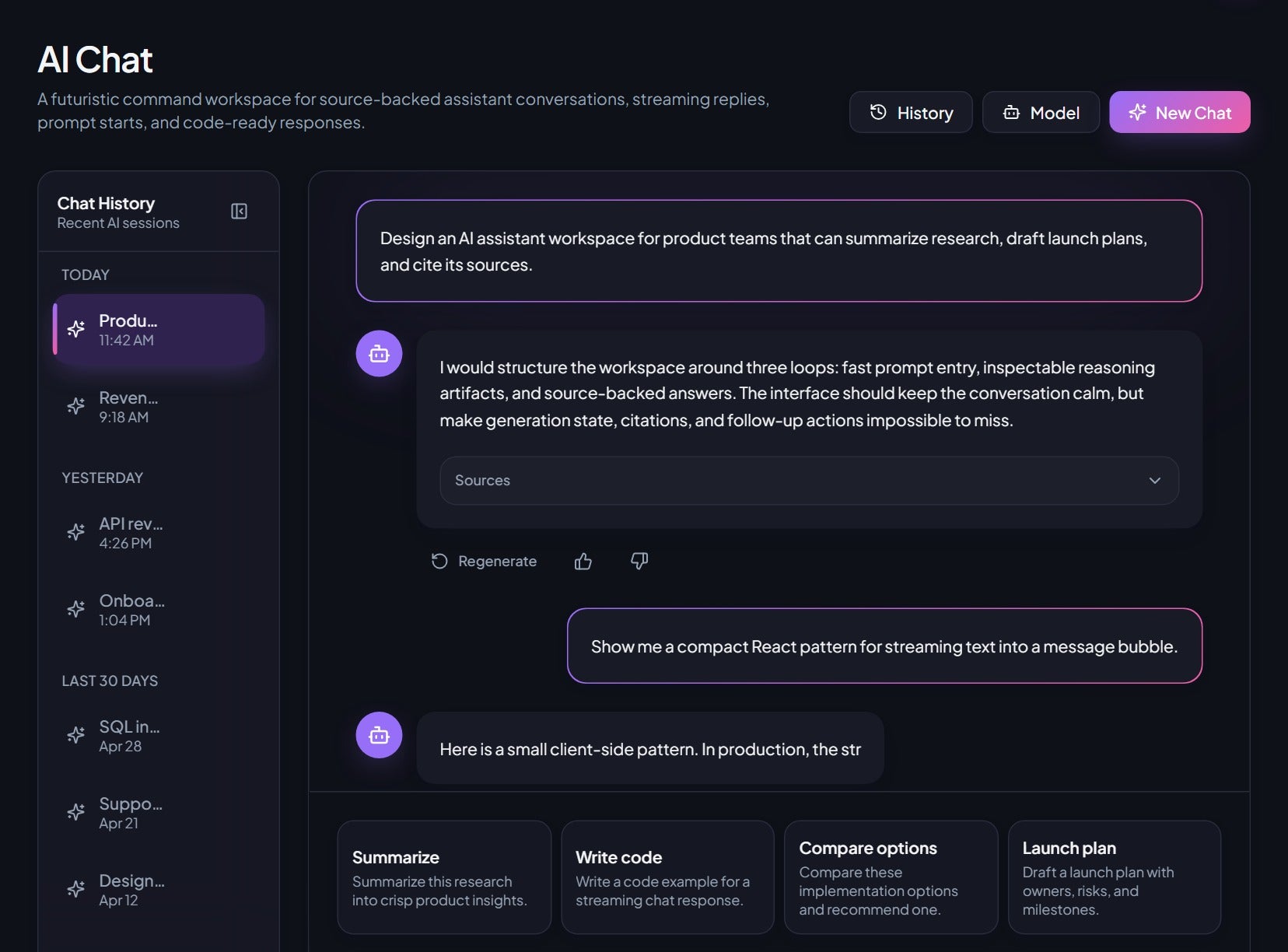Open the Design... chat from Apr 12
The height and width of the screenshot is (952, 1288).
click(x=159, y=890)
